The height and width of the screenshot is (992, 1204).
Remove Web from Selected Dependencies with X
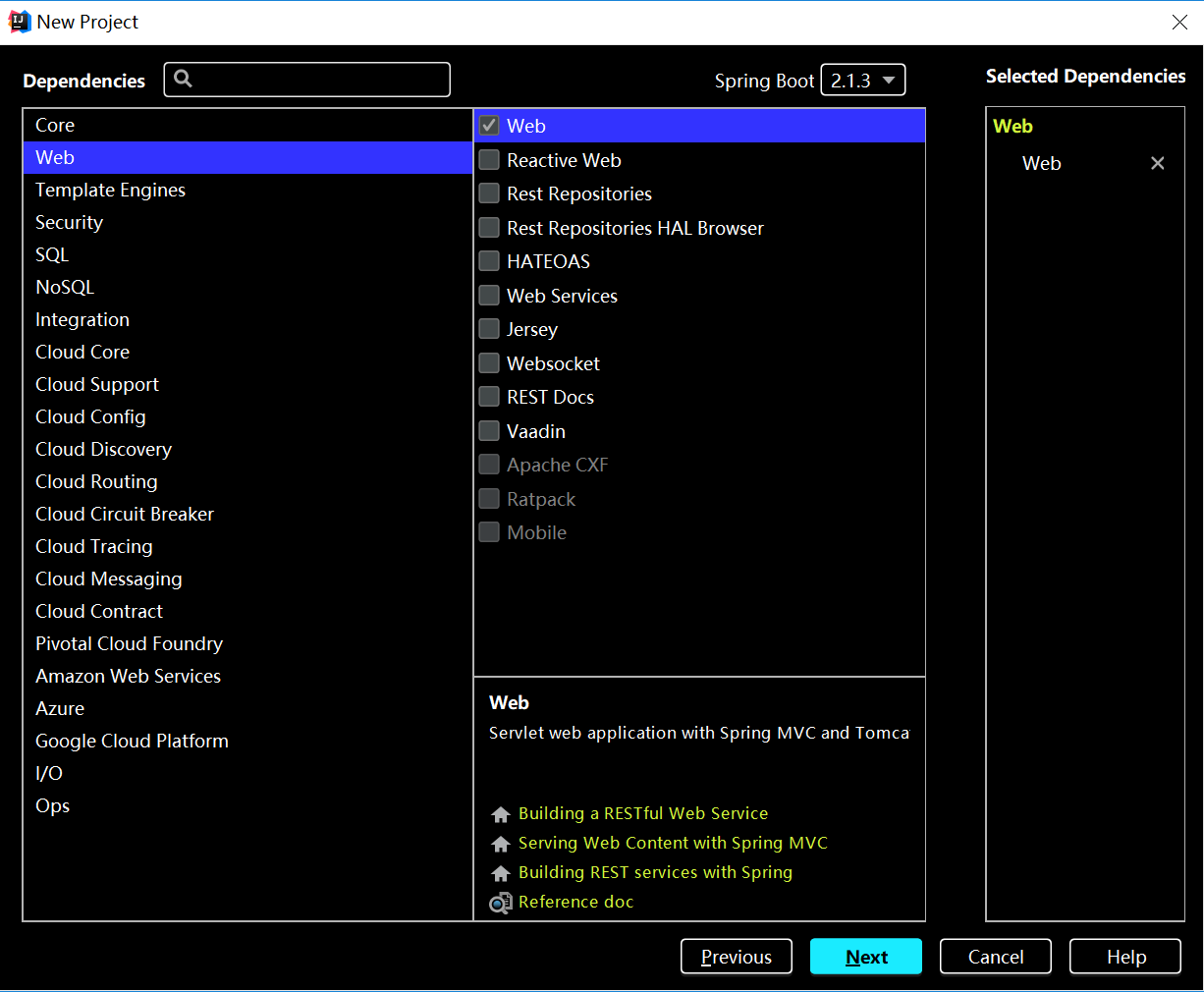click(x=1158, y=163)
